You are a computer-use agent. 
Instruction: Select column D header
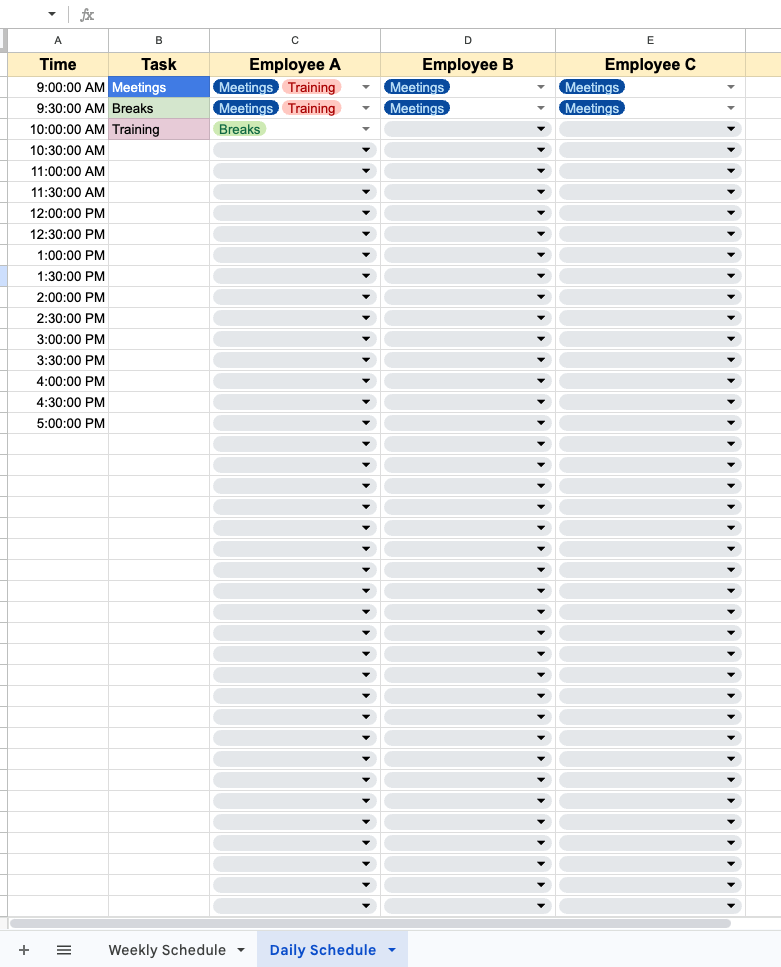coord(468,40)
